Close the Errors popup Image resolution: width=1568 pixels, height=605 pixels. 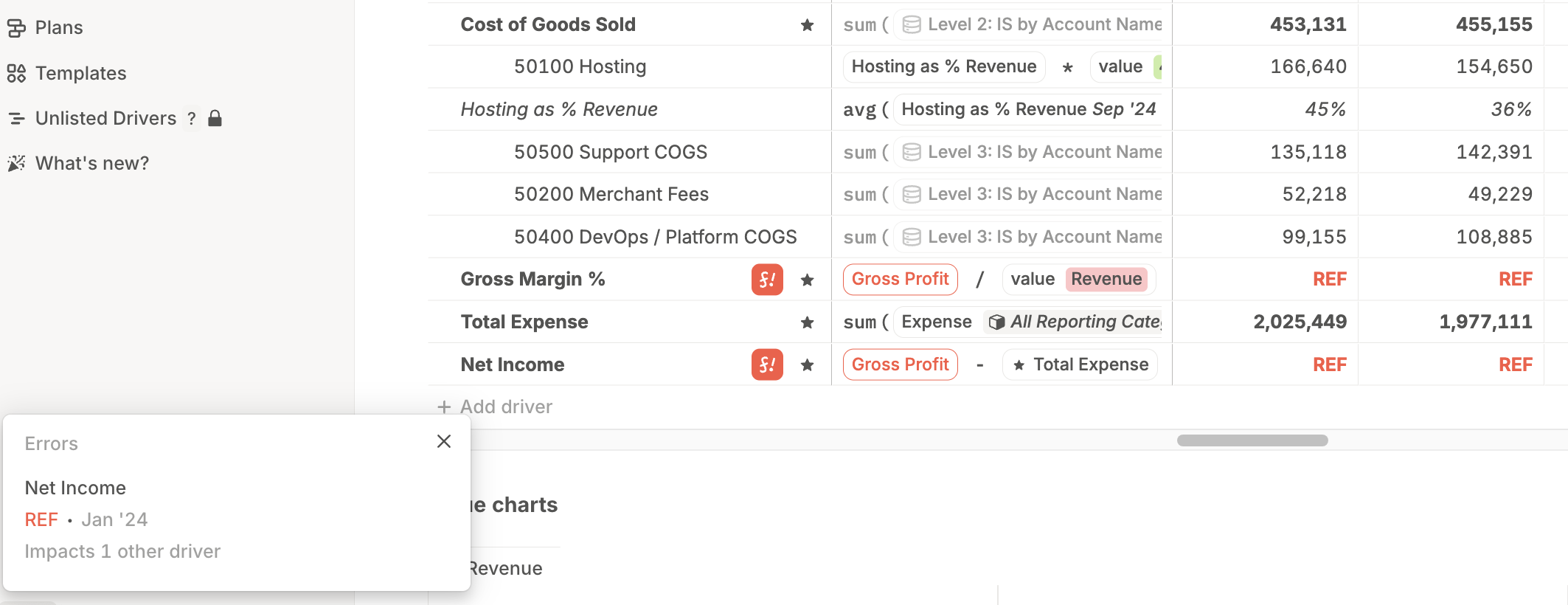444,441
